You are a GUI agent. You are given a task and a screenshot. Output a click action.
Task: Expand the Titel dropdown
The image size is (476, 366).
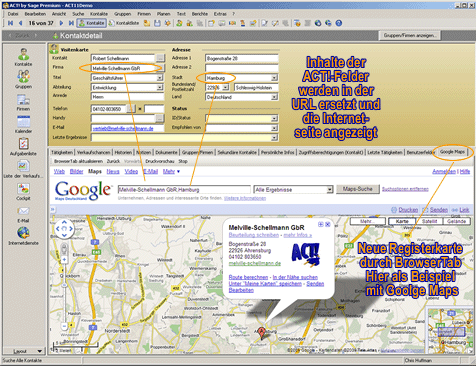pos(160,78)
